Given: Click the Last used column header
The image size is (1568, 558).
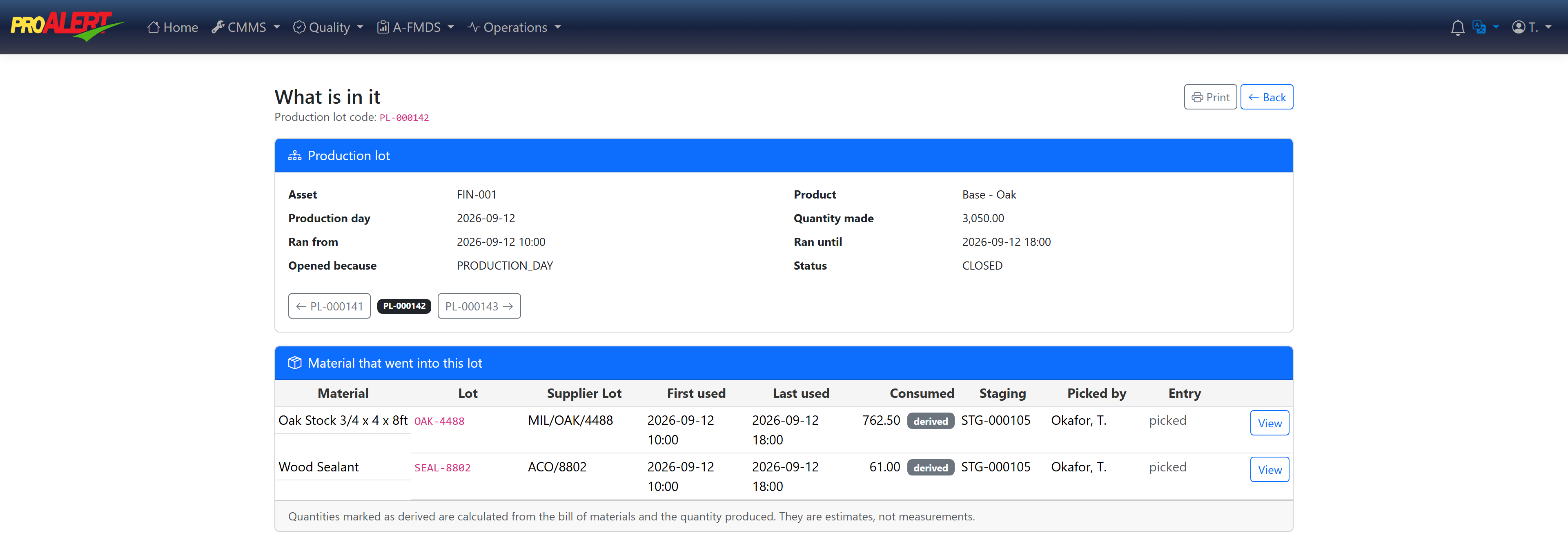Looking at the screenshot, I should [x=801, y=393].
